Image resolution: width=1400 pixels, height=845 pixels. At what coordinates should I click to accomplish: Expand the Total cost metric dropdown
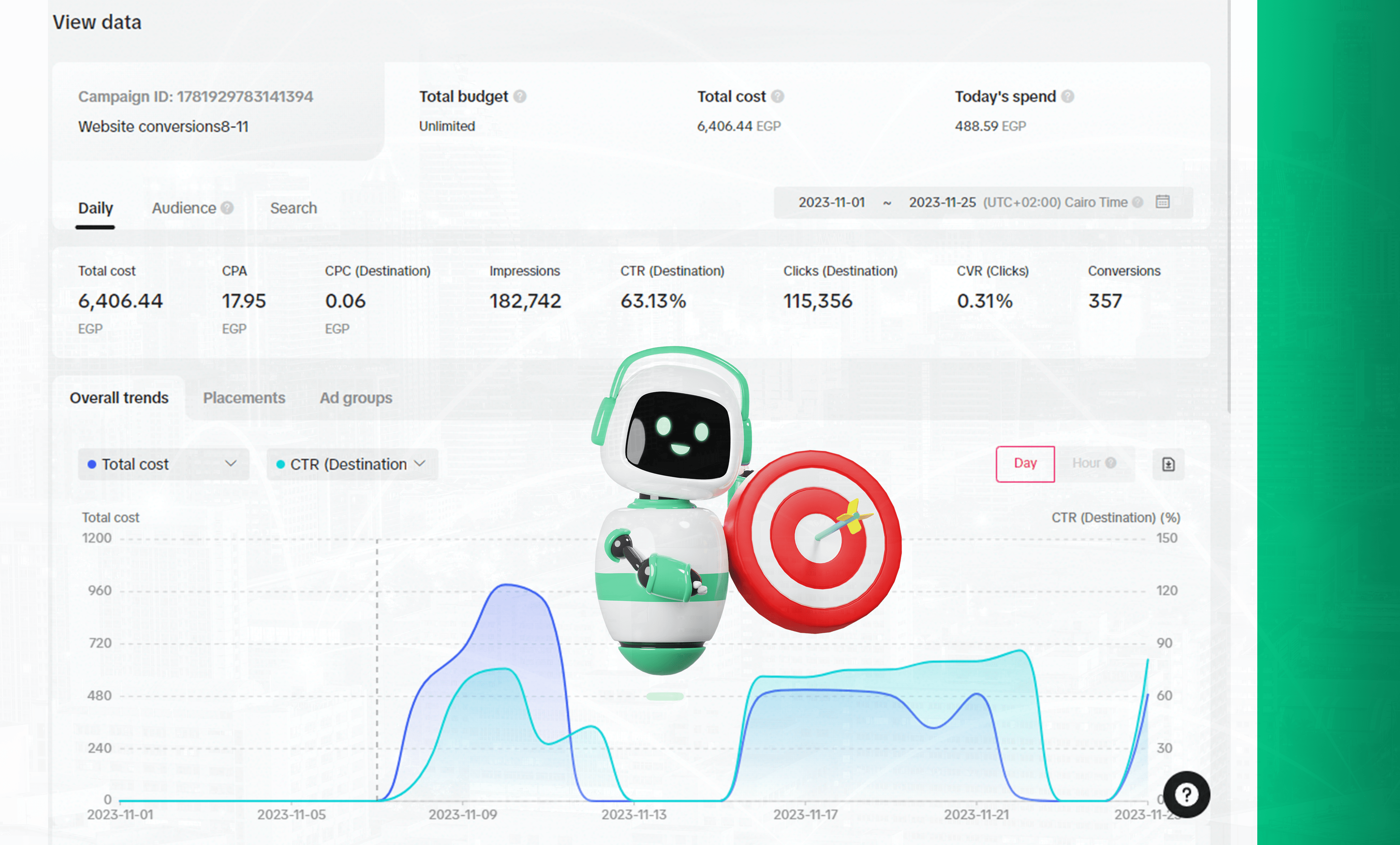click(163, 464)
